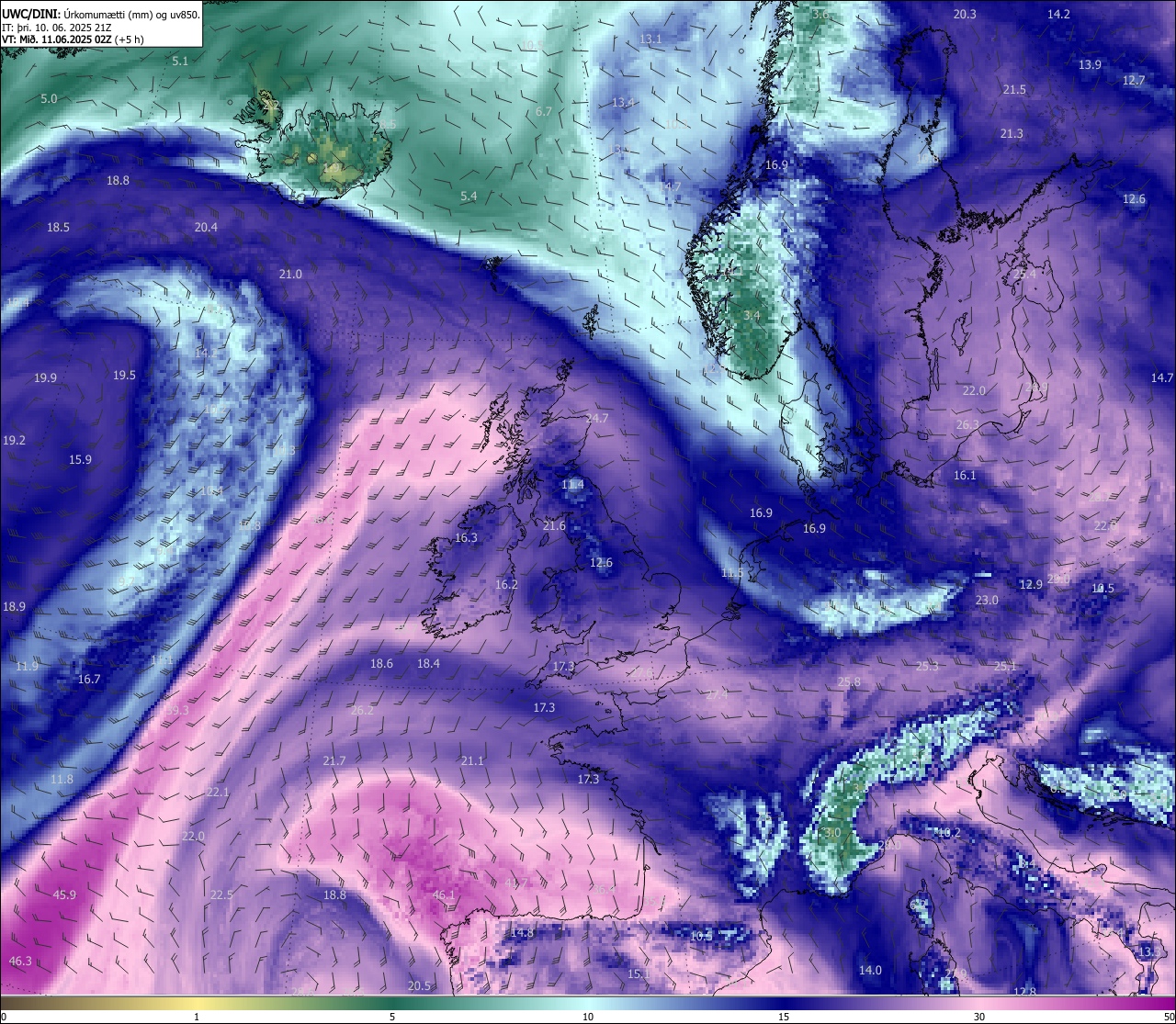Click the 16.7 value on the map
Screen dimensions: 1176x1024
(x=88, y=680)
